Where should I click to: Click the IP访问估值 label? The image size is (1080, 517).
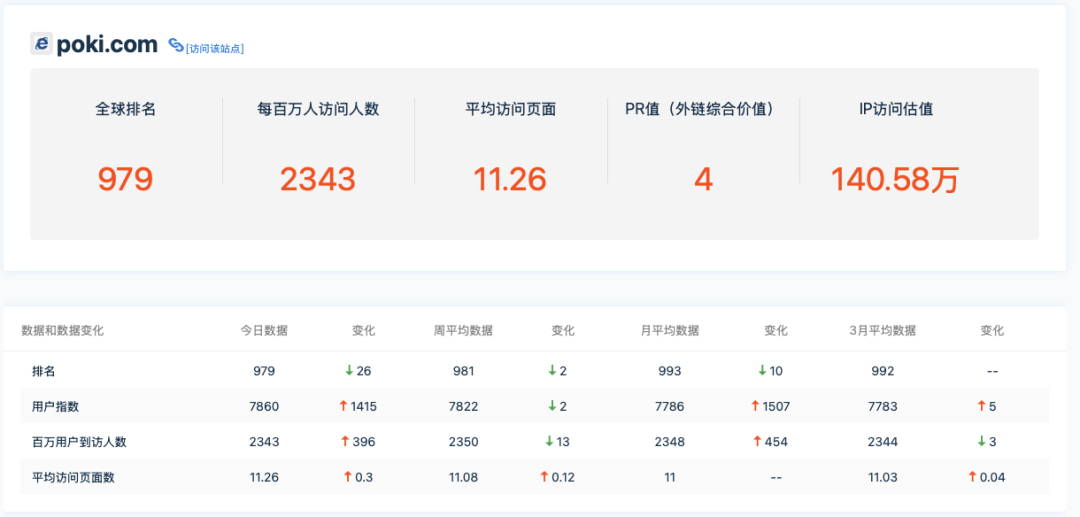(895, 109)
